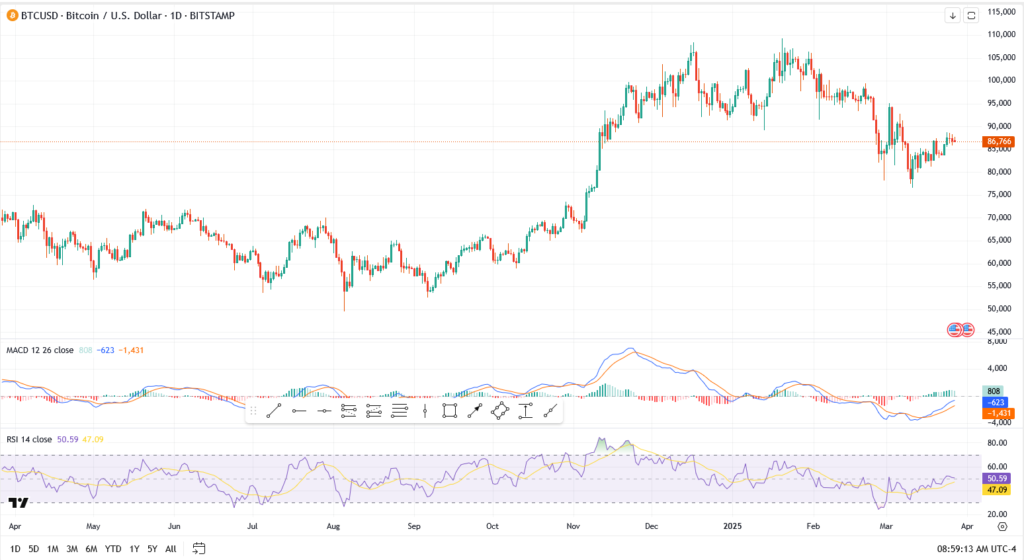This screenshot has height=560, width=1024.
Task: Select the YTD time range
Action: (113, 548)
